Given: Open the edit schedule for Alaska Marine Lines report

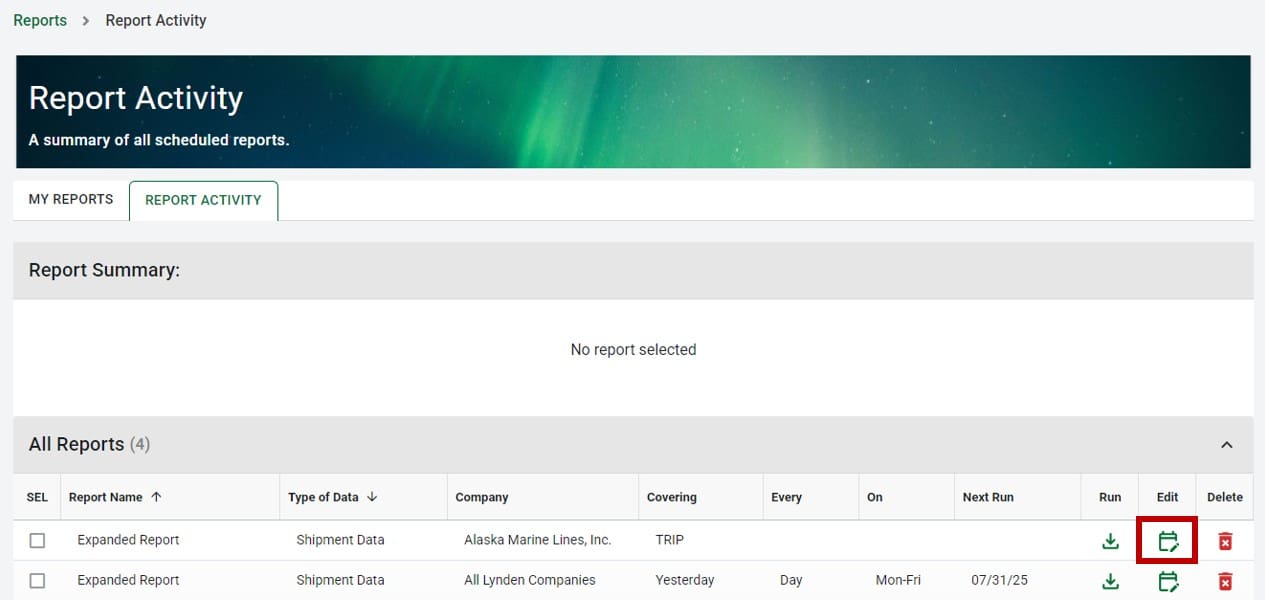Looking at the screenshot, I should (1166, 539).
